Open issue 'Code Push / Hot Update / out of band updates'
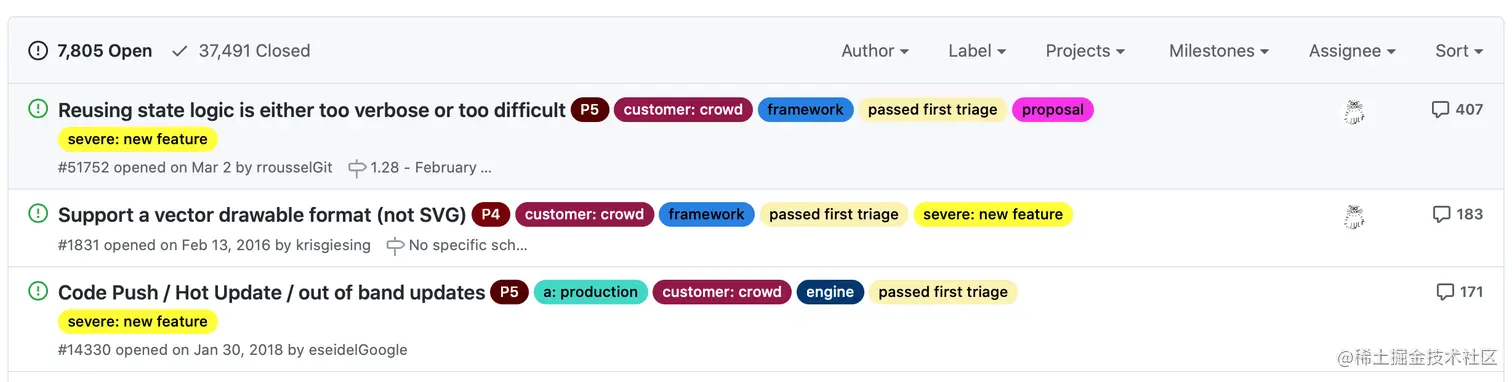This screenshot has height=382, width=1512. [x=272, y=292]
